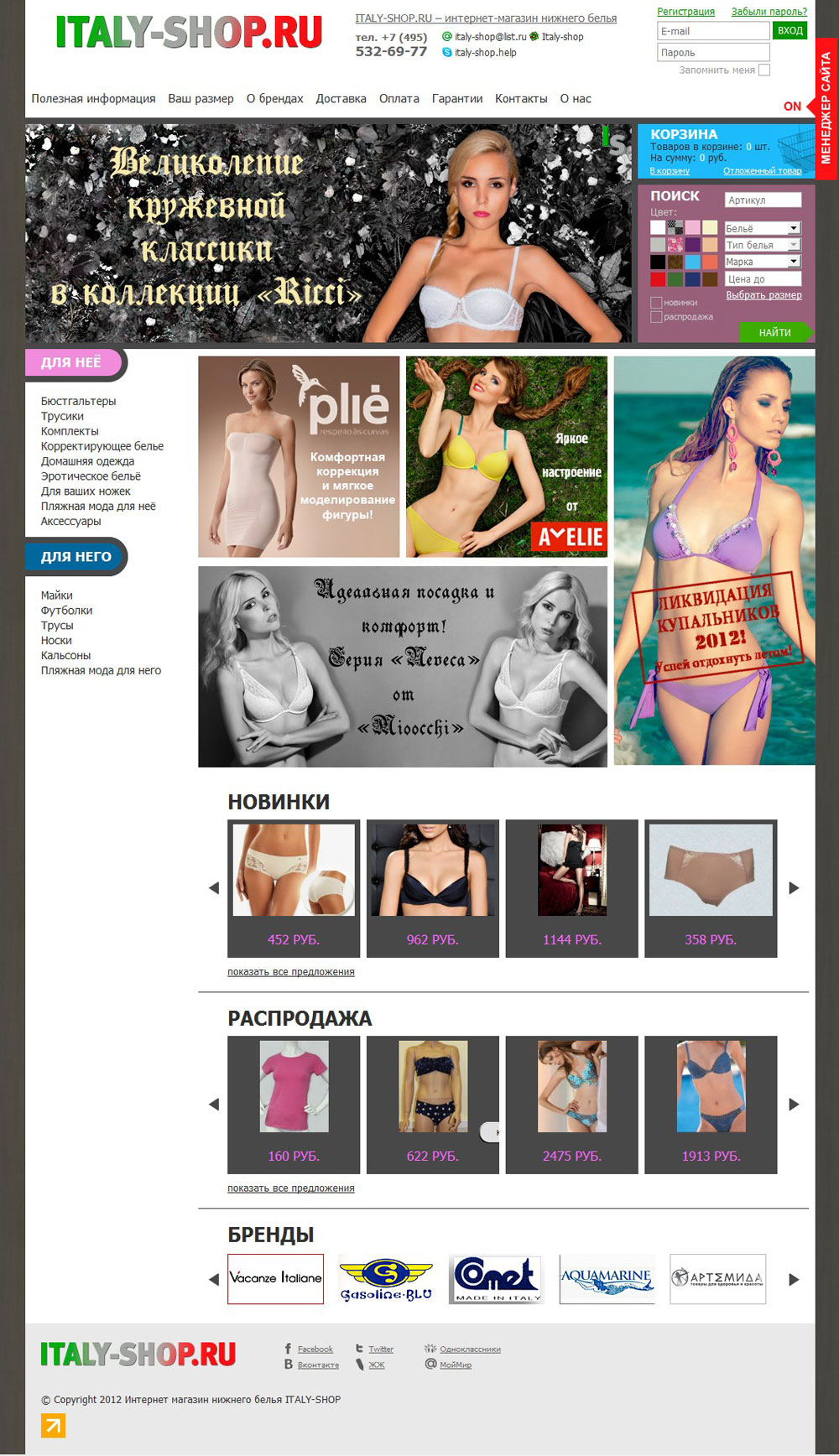Open Бюстгальтеры category for her
Viewport: 839px width, 1456px height.
pos(78,401)
